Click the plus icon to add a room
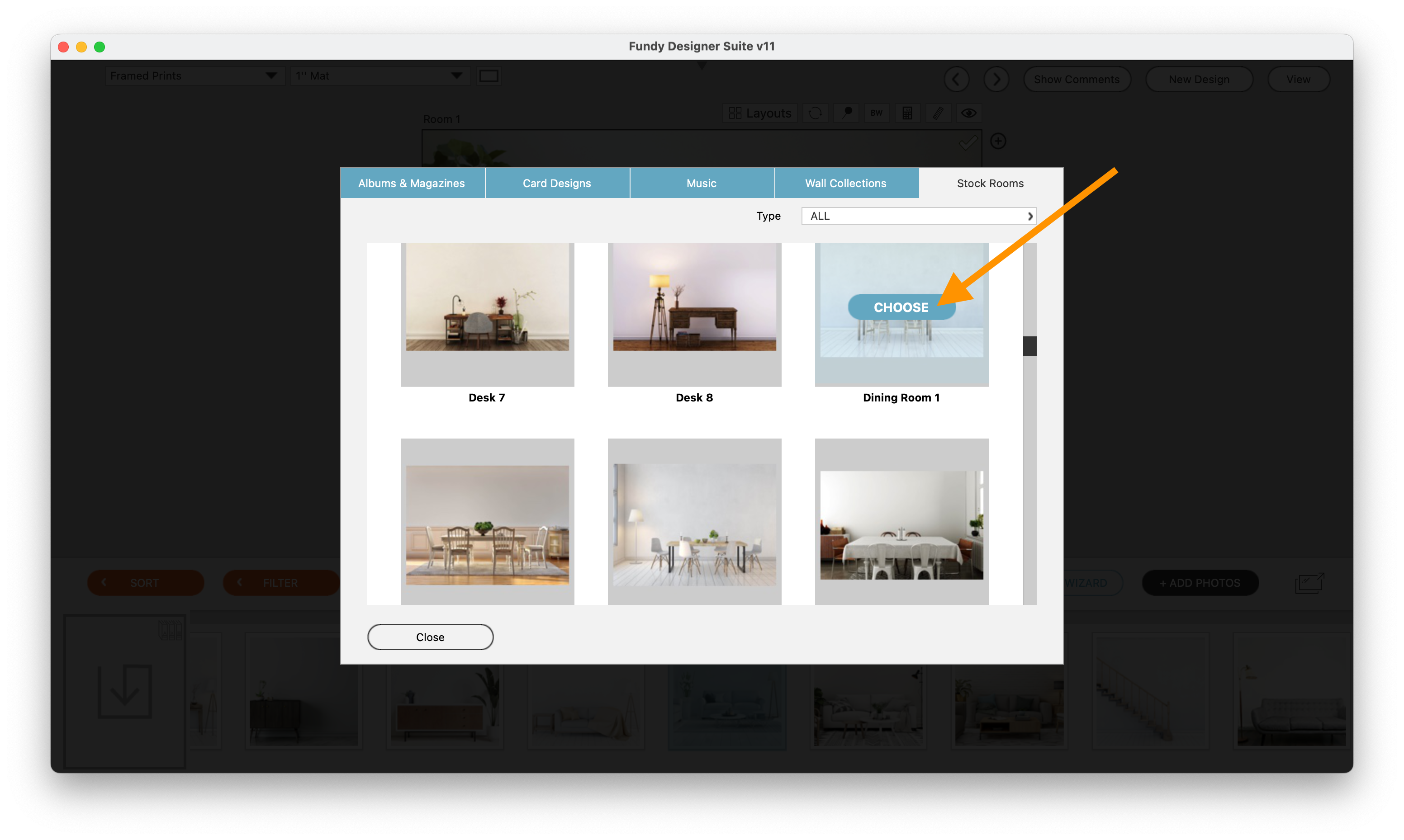 coord(998,141)
